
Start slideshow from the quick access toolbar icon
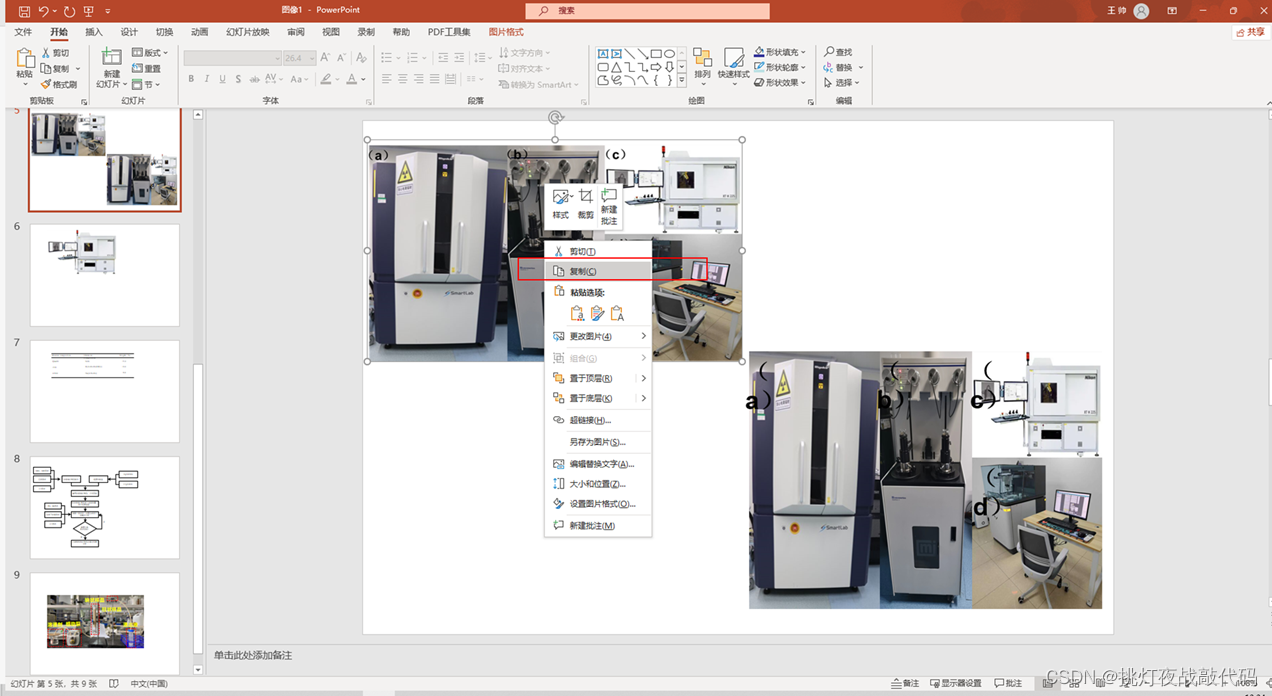click(x=89, y=11)
